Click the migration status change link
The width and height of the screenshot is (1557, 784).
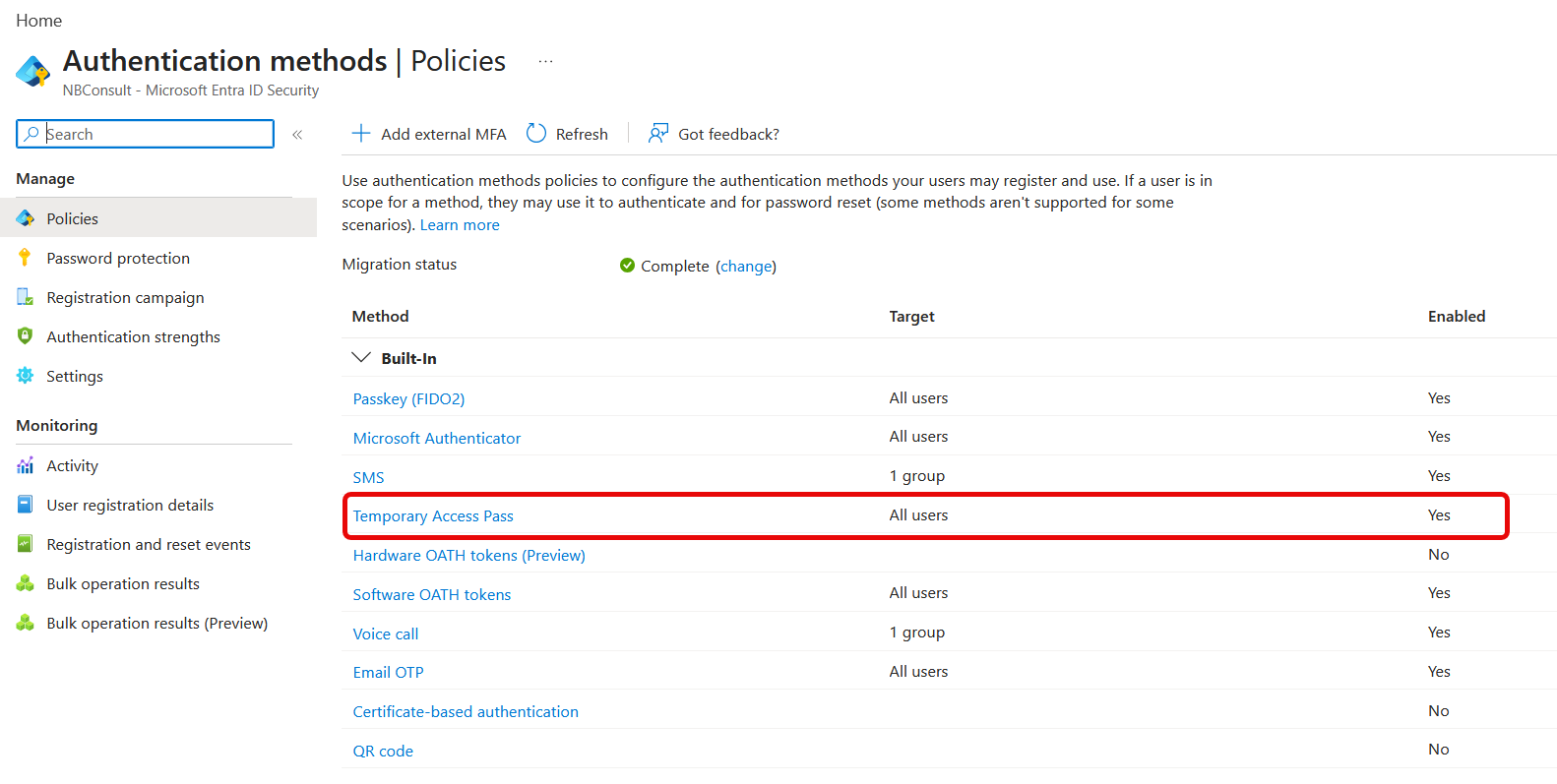coord(746,266)
